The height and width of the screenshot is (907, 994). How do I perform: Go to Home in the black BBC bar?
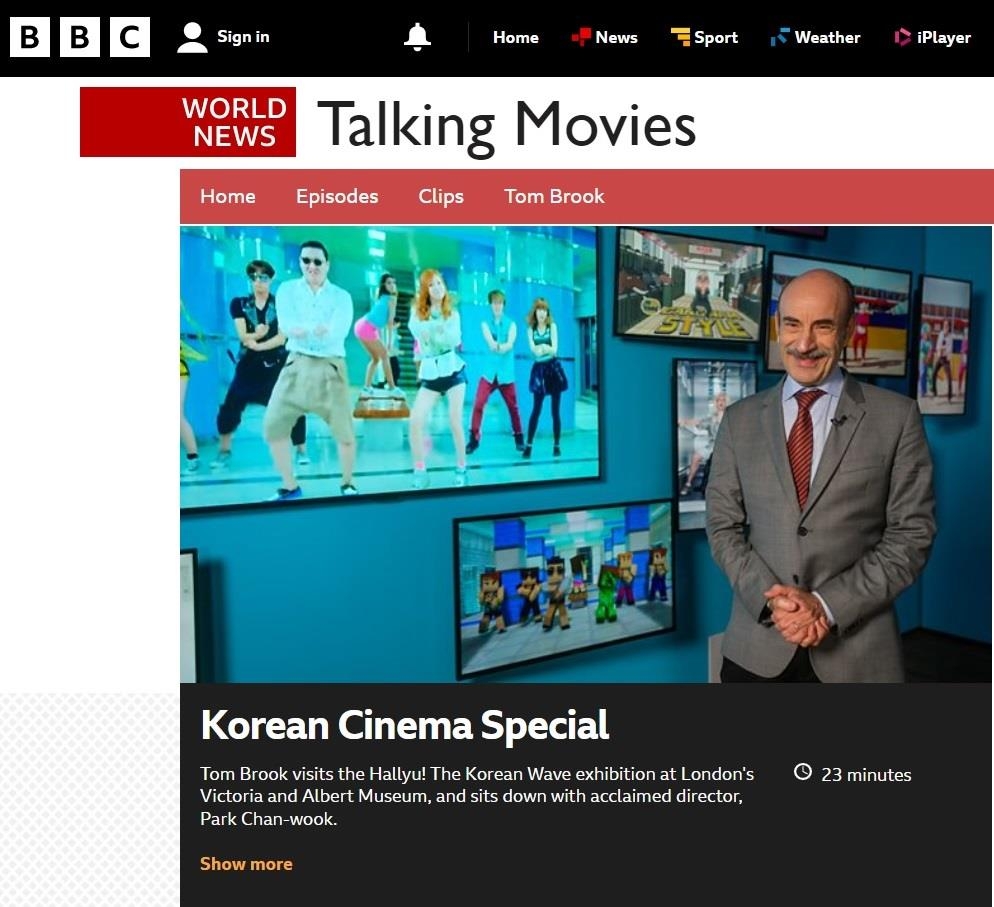(515, 37)
